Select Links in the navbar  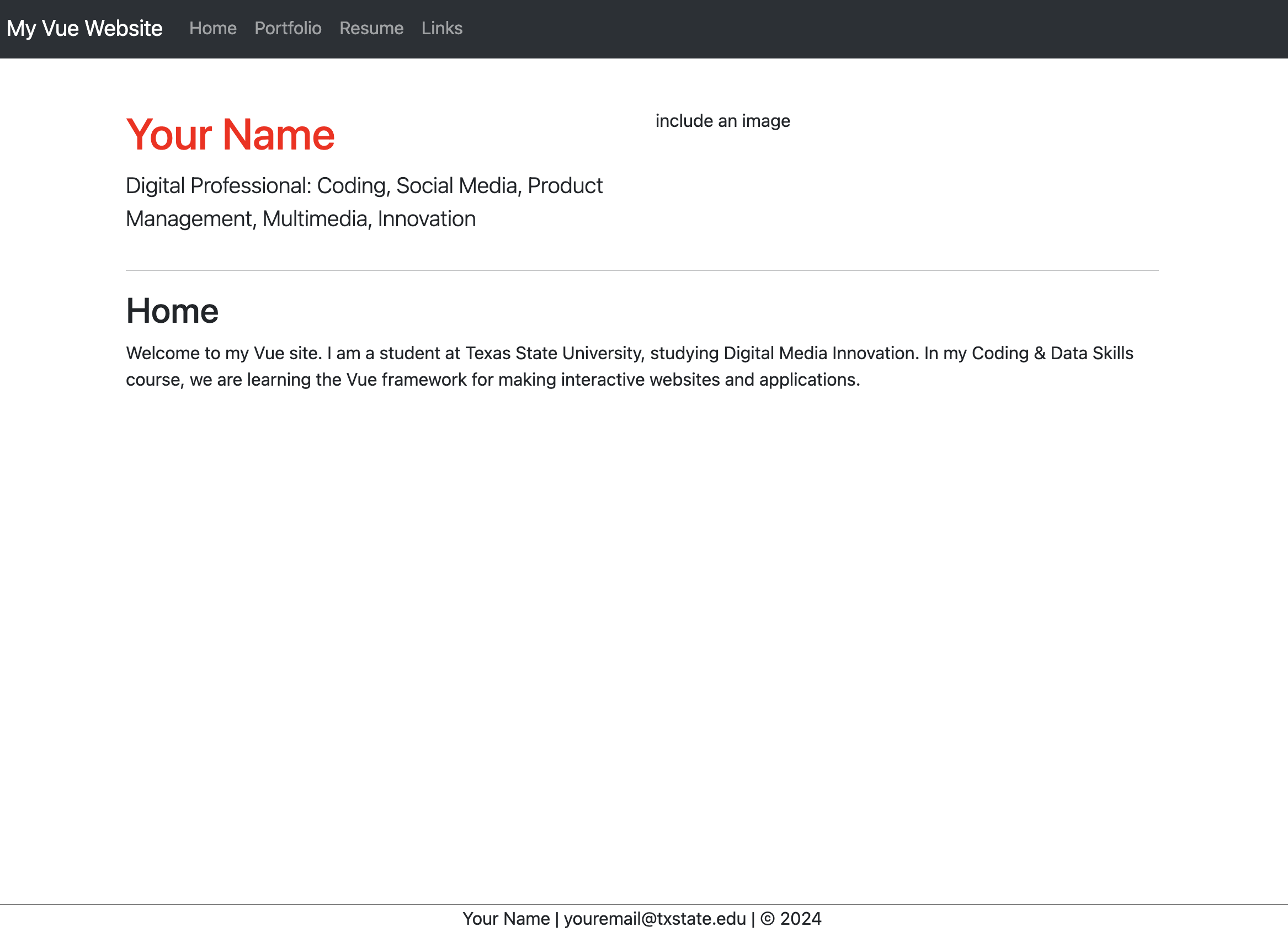tap(441, 28)
